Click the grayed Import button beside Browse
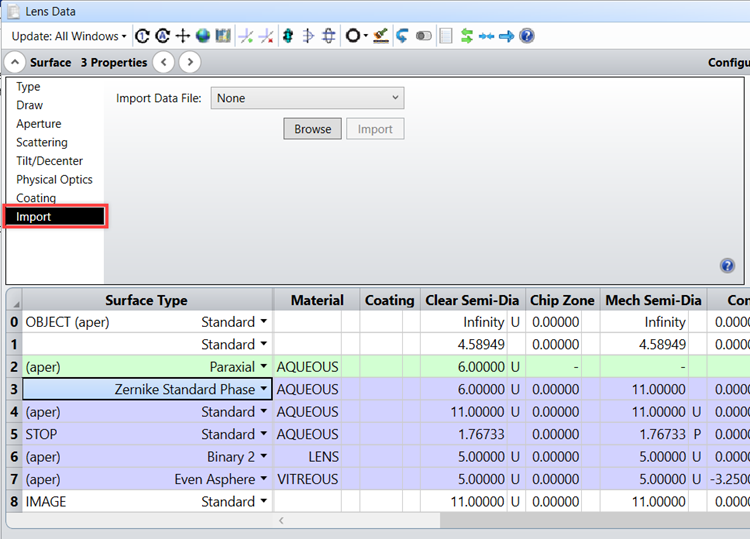Image resolution: width=750 pixels, height=539 pixels. point(375,129)
